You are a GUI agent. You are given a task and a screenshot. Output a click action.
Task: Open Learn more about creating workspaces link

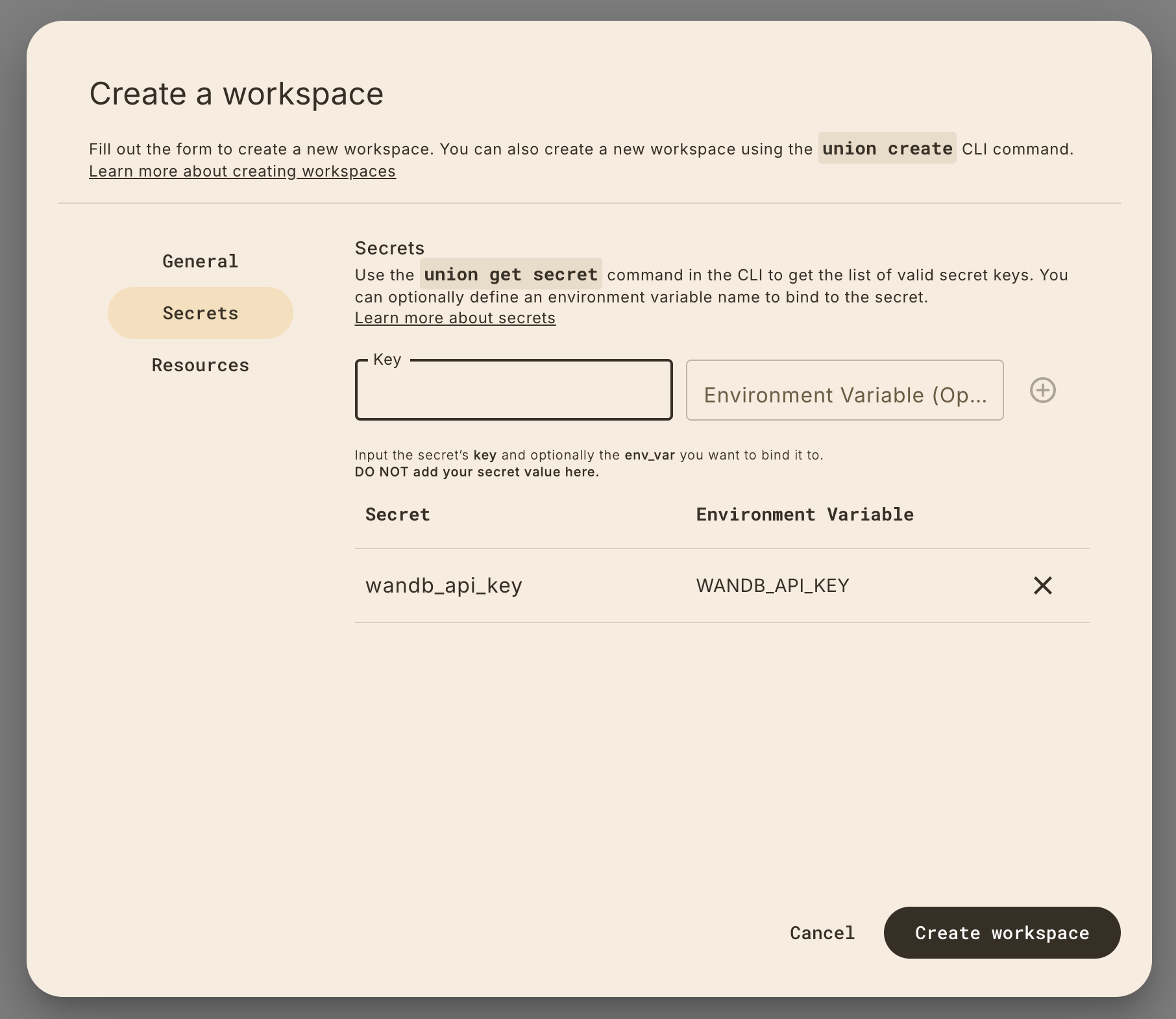coord(242,171)
